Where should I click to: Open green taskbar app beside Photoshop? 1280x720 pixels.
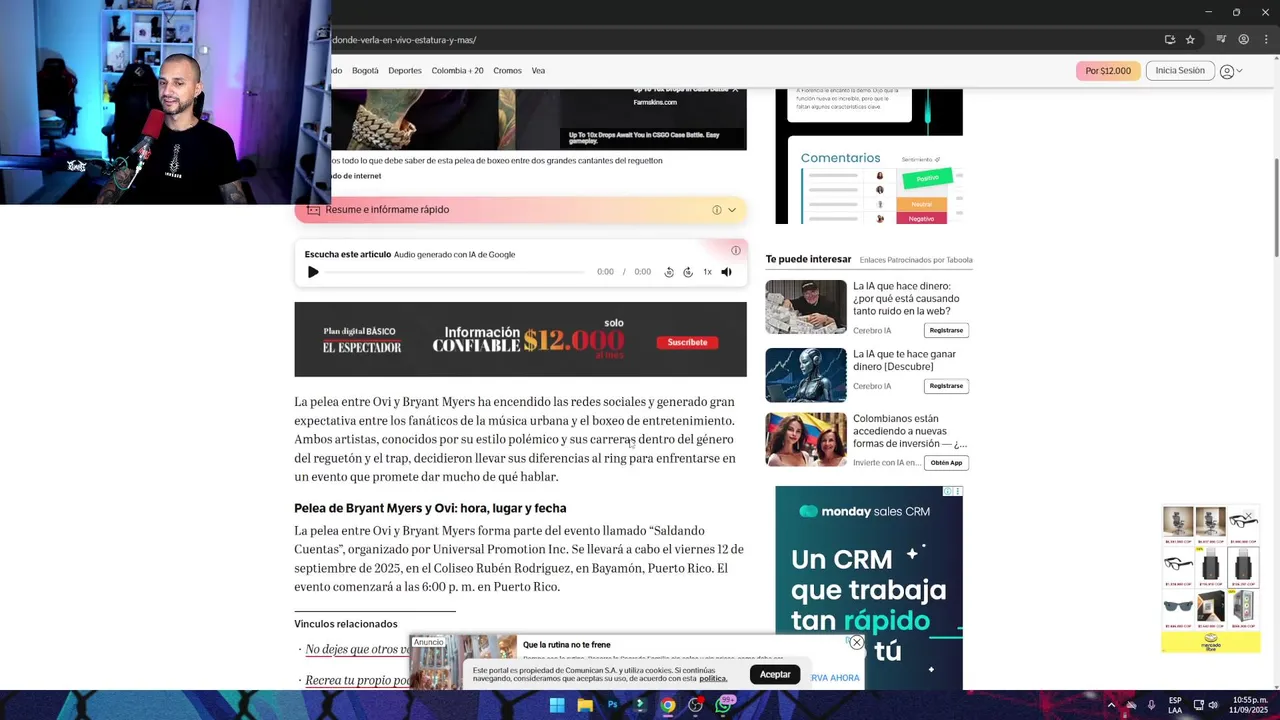click(x=640, y=705)
